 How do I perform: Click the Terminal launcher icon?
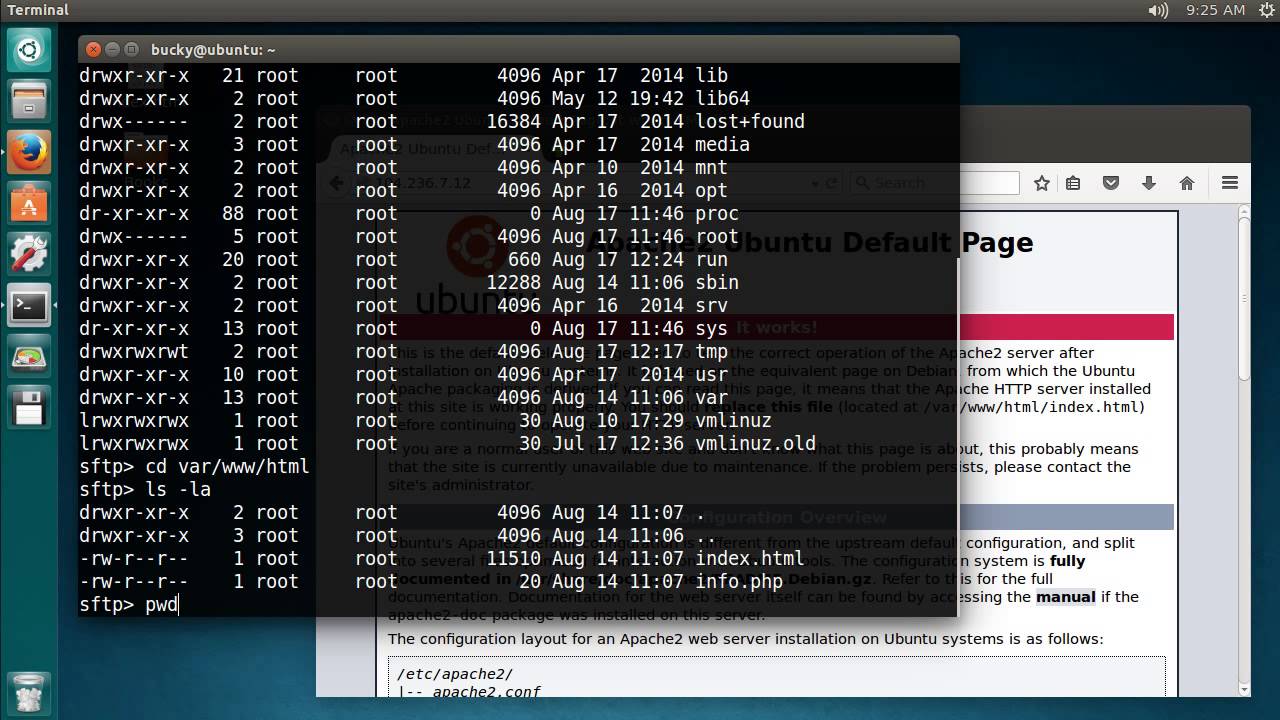pyautogui.click(x=29, y=307)
